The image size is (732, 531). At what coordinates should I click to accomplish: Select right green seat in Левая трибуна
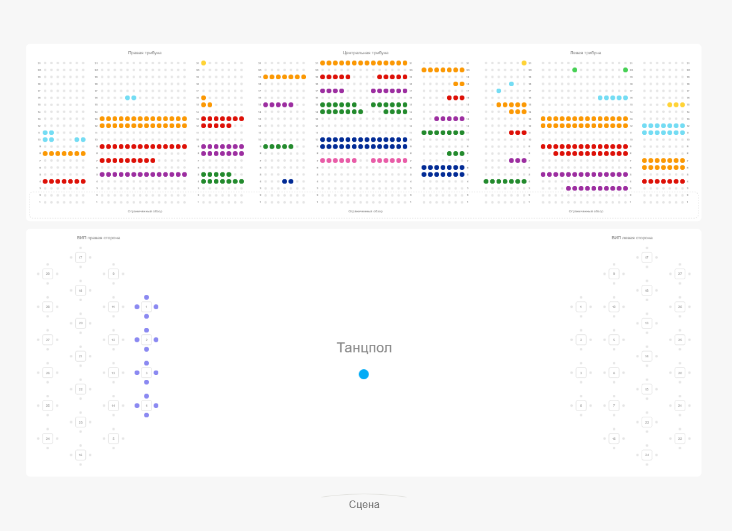click(626, 70)
